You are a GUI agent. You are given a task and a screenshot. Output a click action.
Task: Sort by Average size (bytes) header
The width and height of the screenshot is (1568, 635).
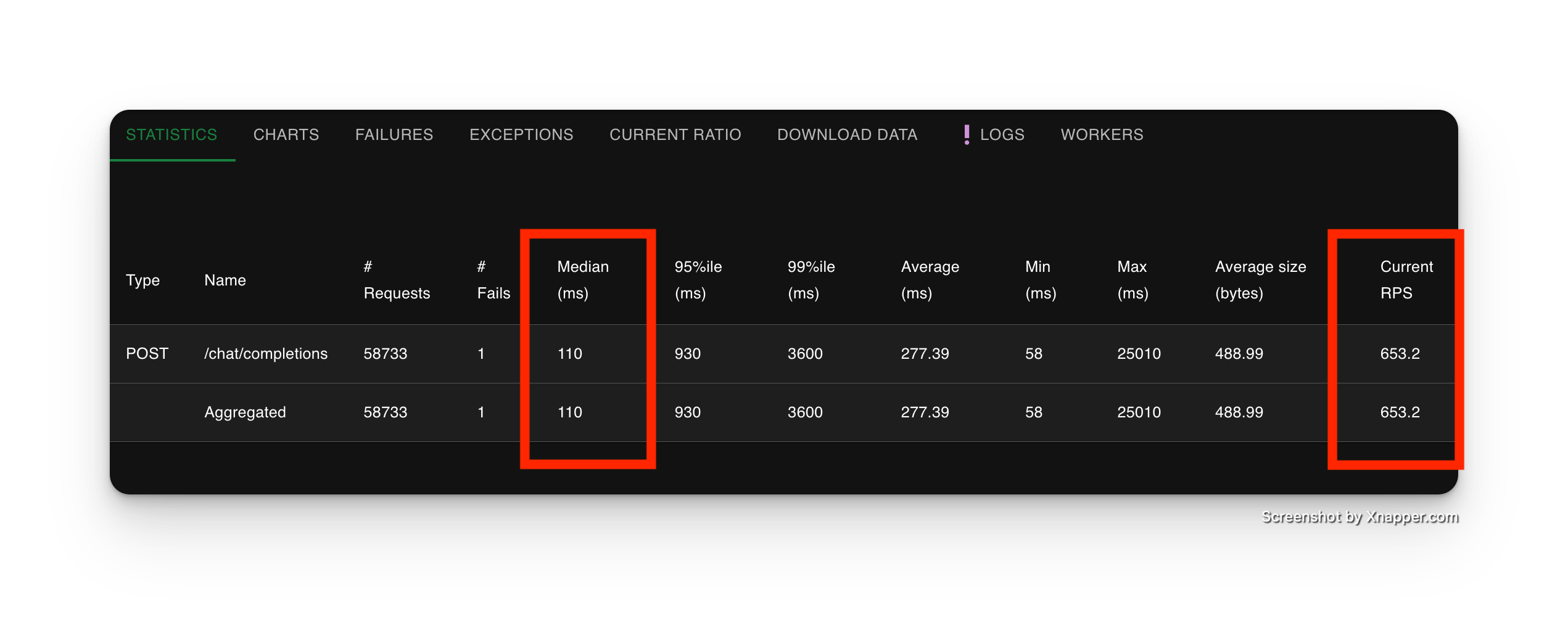coord(1260,280)
